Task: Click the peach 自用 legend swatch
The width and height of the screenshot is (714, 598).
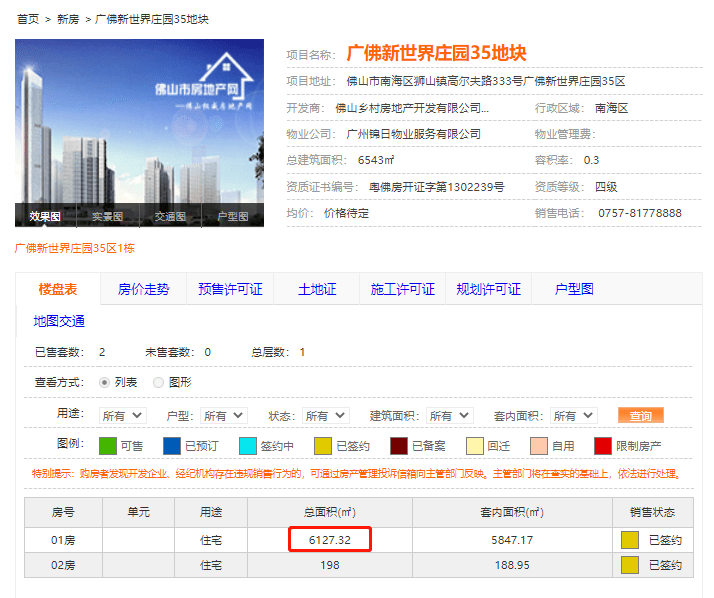Action: coord(539,446)
